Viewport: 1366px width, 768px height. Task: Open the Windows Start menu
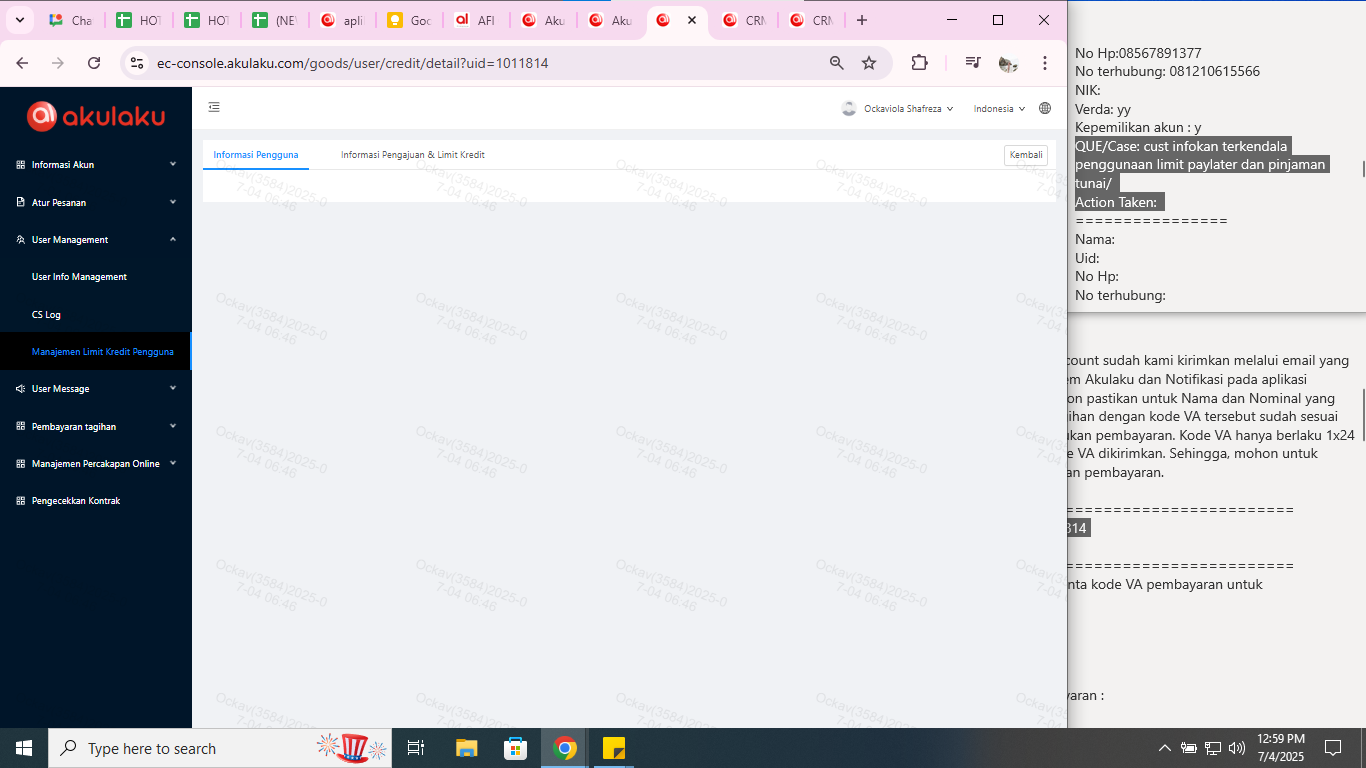(24, 748)
